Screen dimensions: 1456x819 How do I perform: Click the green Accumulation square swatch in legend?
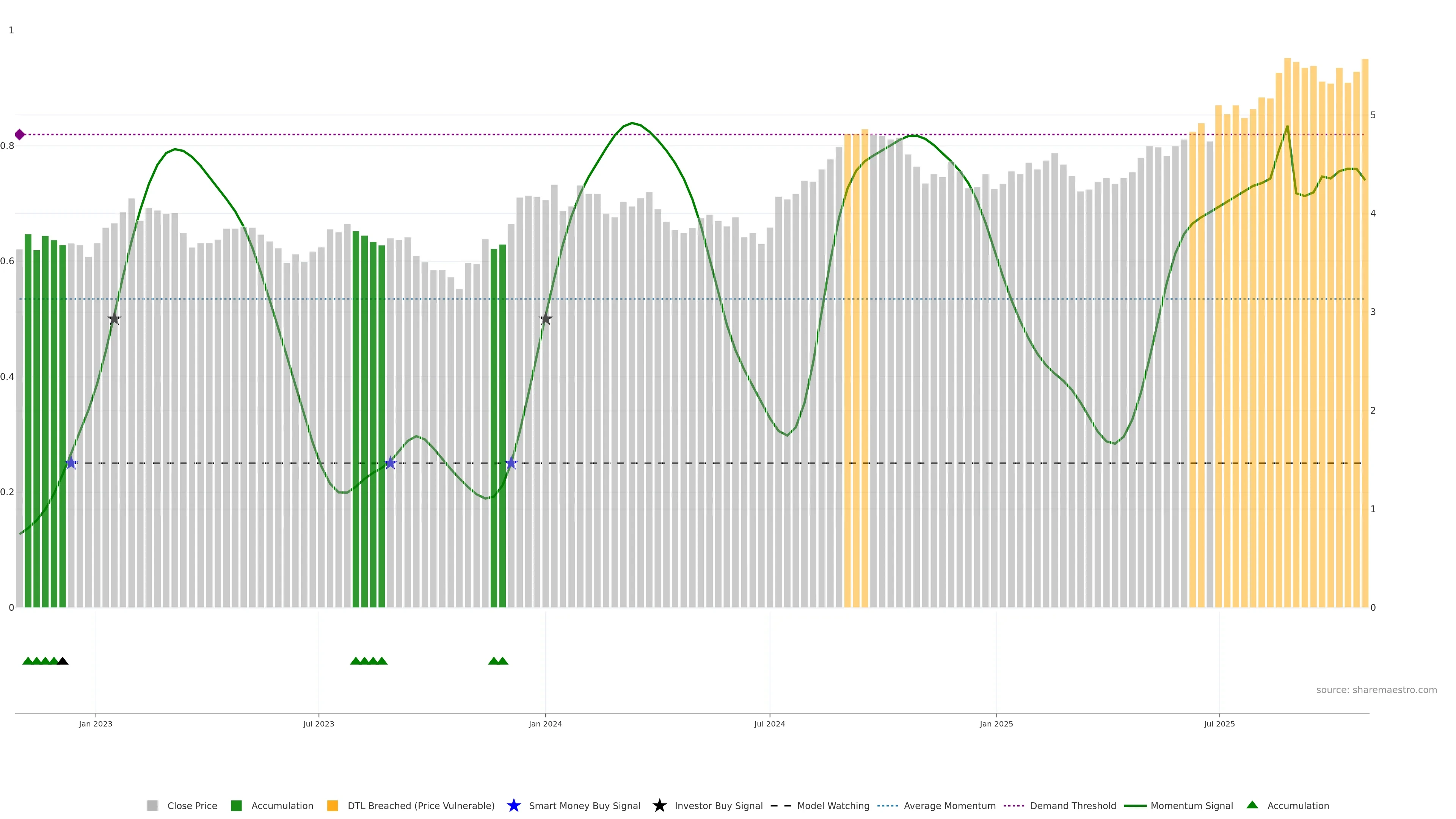[236, 806]
